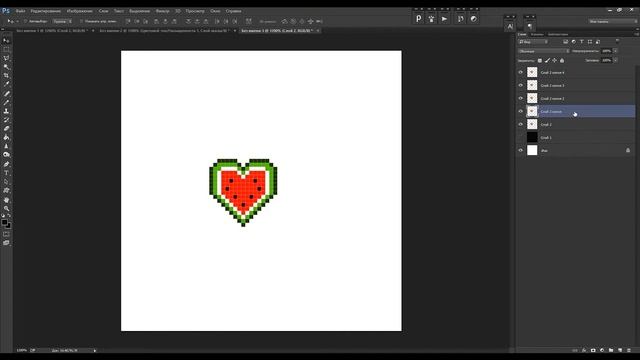The height and width of the screenshot is (360, 640).
Task: Toggle lock all padlock
Action: pyautogui.click(x=562, y=60)
